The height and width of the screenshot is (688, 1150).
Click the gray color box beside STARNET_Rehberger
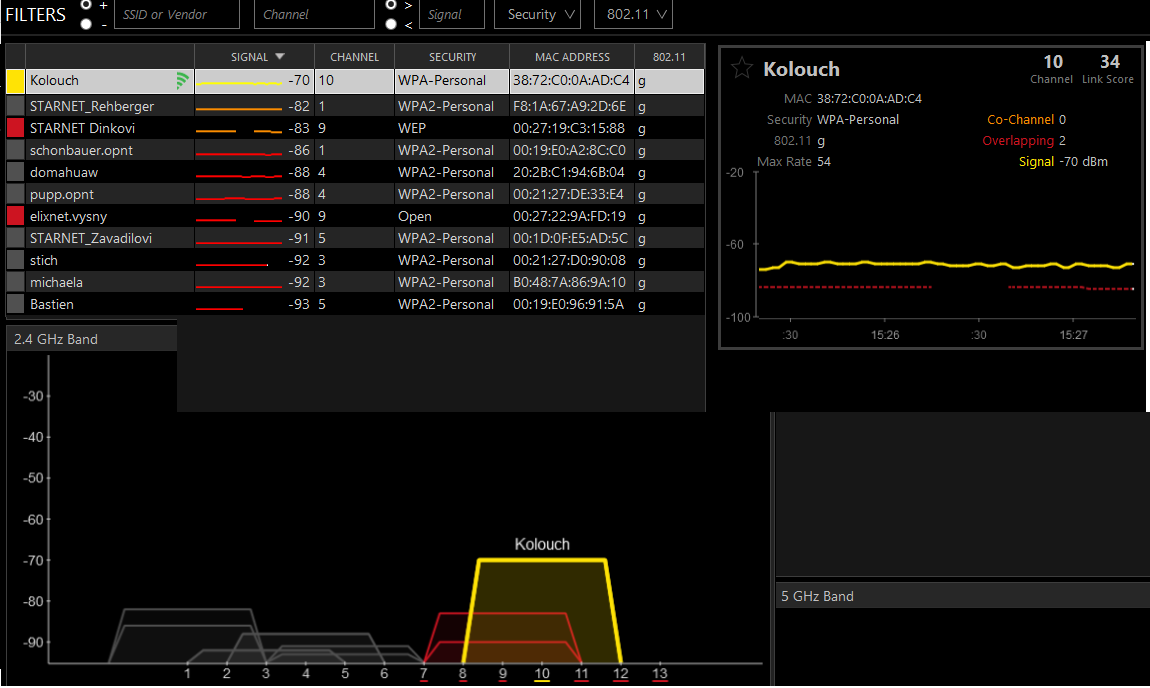point(15,106)
